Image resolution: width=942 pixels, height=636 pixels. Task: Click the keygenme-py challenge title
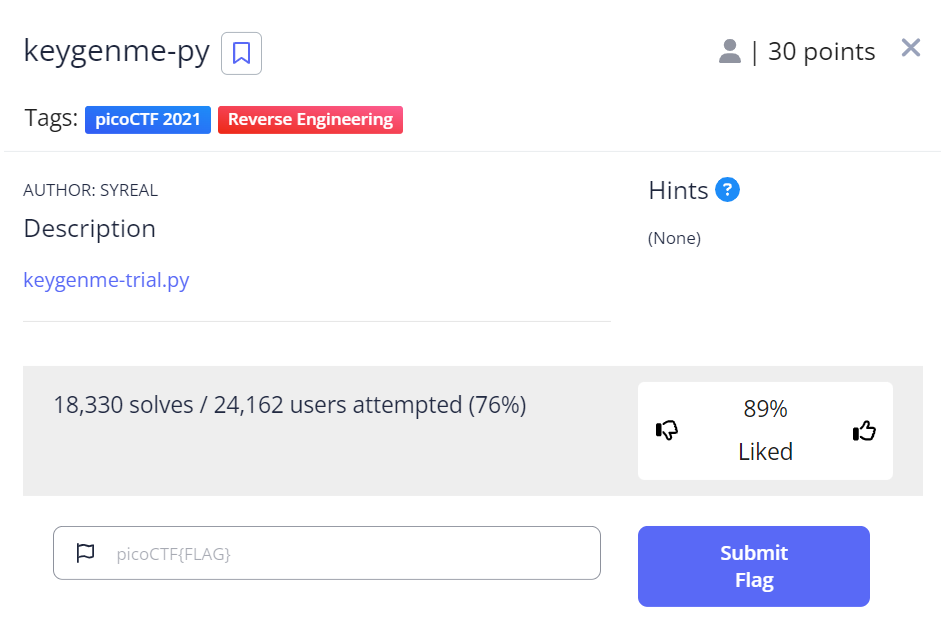pos(116,52)
